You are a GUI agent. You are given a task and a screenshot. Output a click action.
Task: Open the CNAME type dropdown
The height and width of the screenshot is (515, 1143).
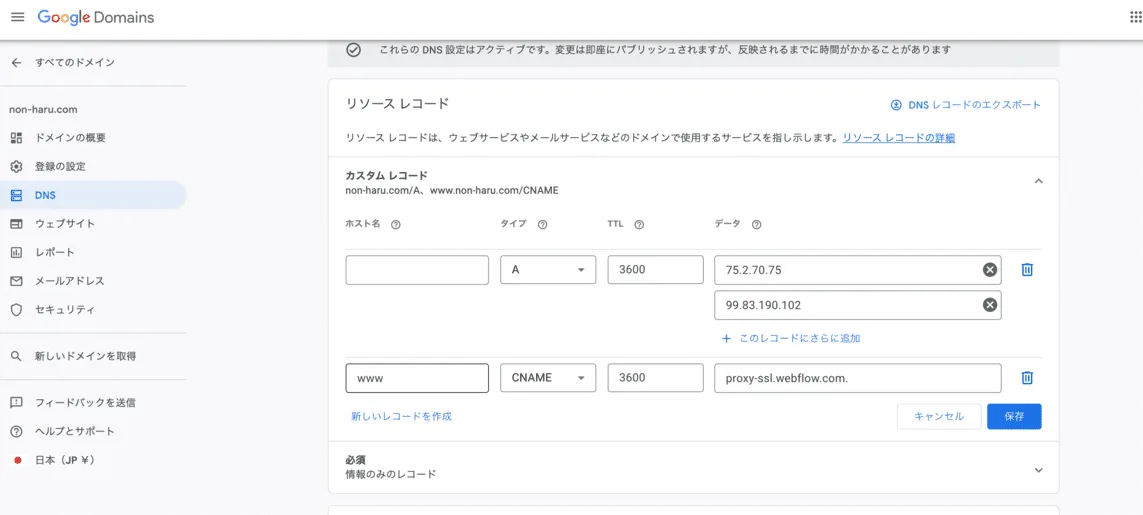click(x=548, y=378)
